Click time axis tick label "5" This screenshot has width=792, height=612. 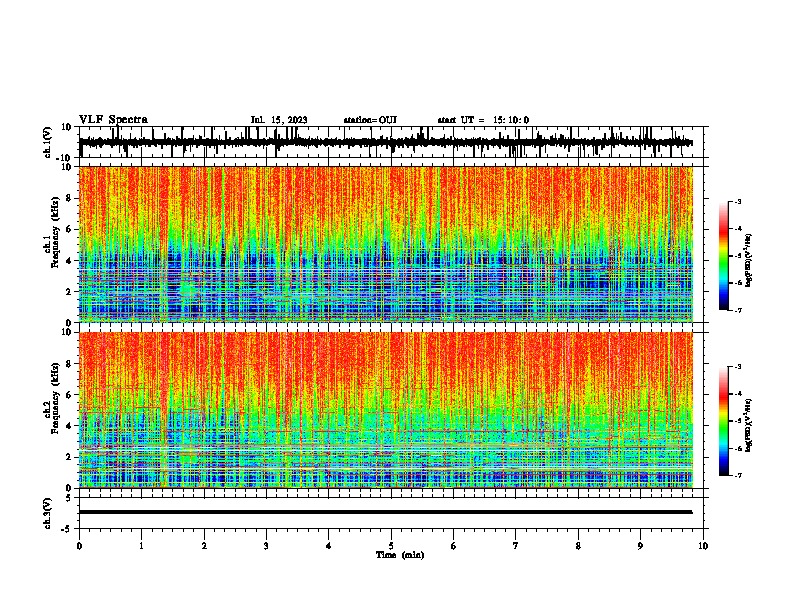point(391,546)
